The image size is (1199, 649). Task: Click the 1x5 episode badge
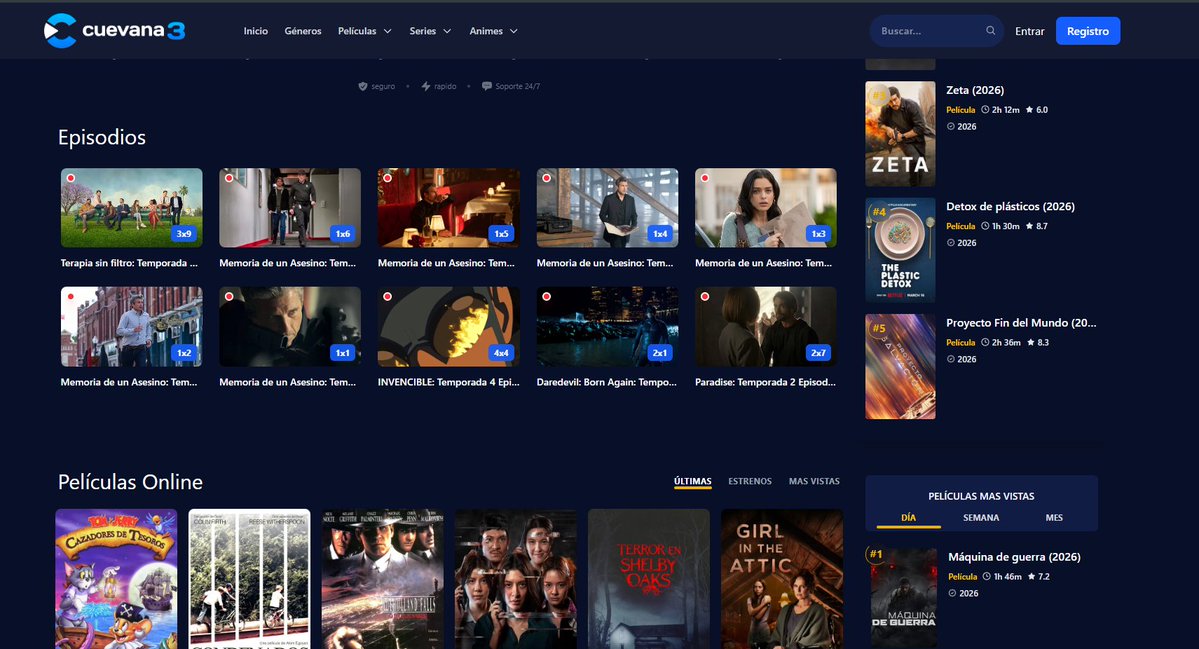502,234
